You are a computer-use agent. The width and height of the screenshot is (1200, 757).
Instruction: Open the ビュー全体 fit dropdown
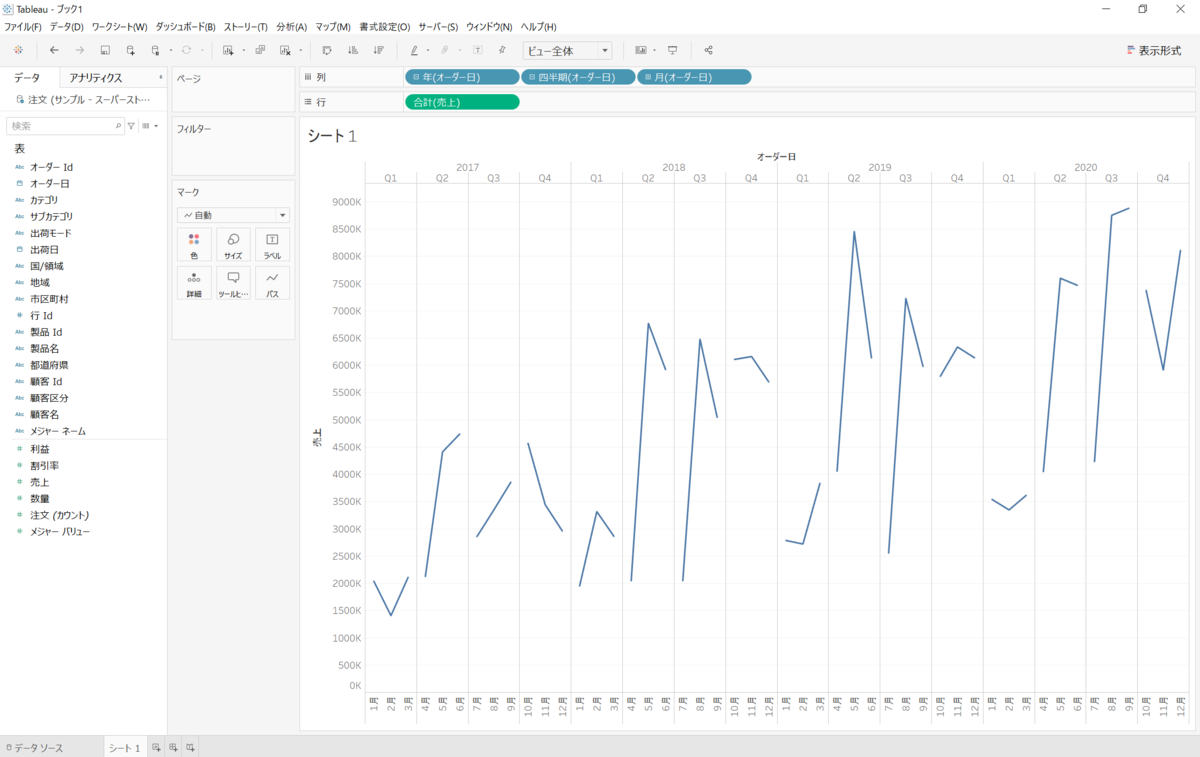[566, 51]
